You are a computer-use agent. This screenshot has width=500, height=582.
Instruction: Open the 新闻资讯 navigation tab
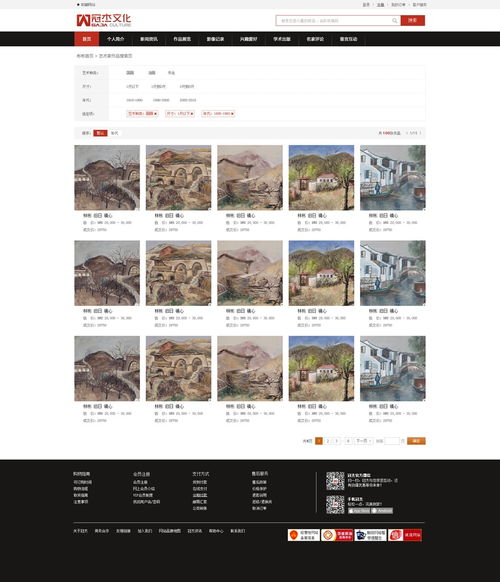click(149, 39)
